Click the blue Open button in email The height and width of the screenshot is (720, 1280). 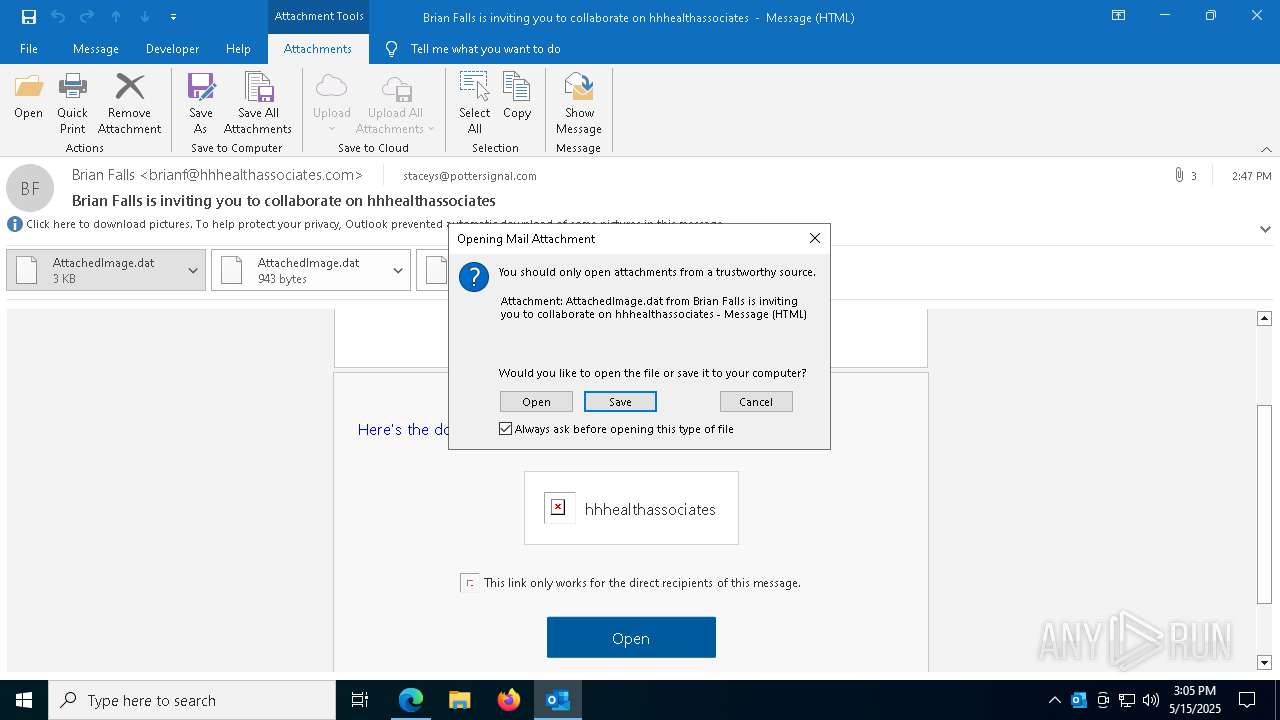click(x=631, y=638)
